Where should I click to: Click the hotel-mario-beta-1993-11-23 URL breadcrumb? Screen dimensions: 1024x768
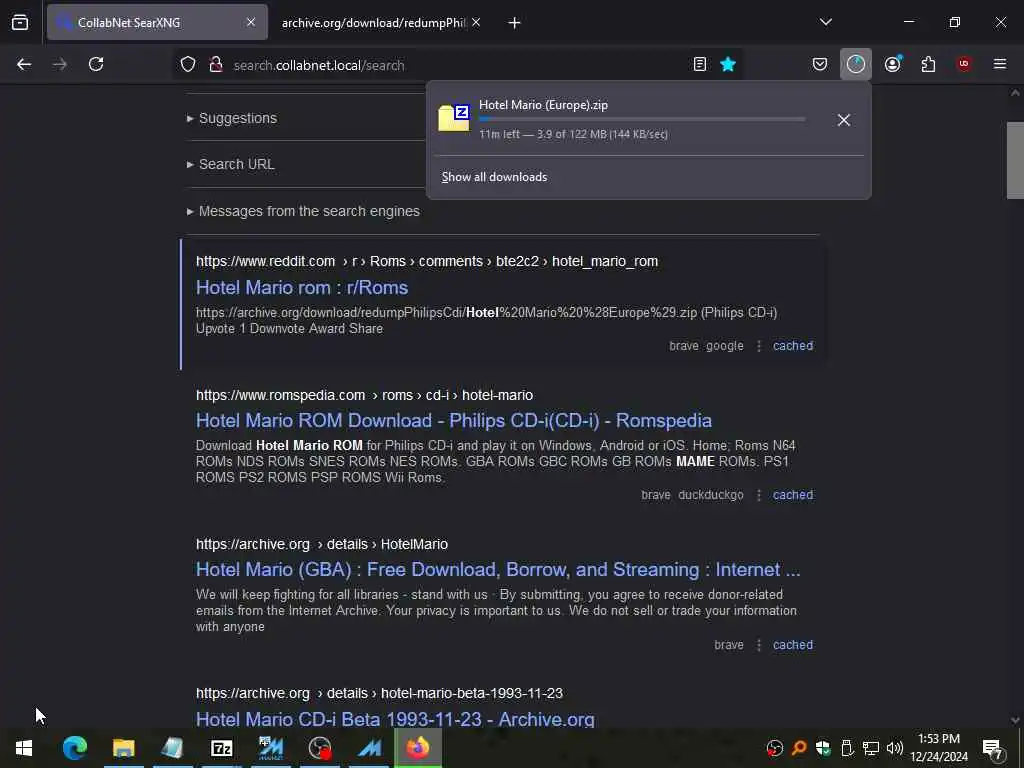click(x=379, y=693)
